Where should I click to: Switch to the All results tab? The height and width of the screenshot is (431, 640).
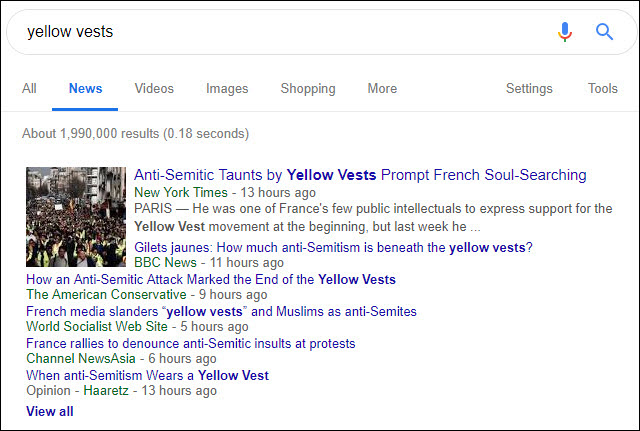click(x=29, y=89)
